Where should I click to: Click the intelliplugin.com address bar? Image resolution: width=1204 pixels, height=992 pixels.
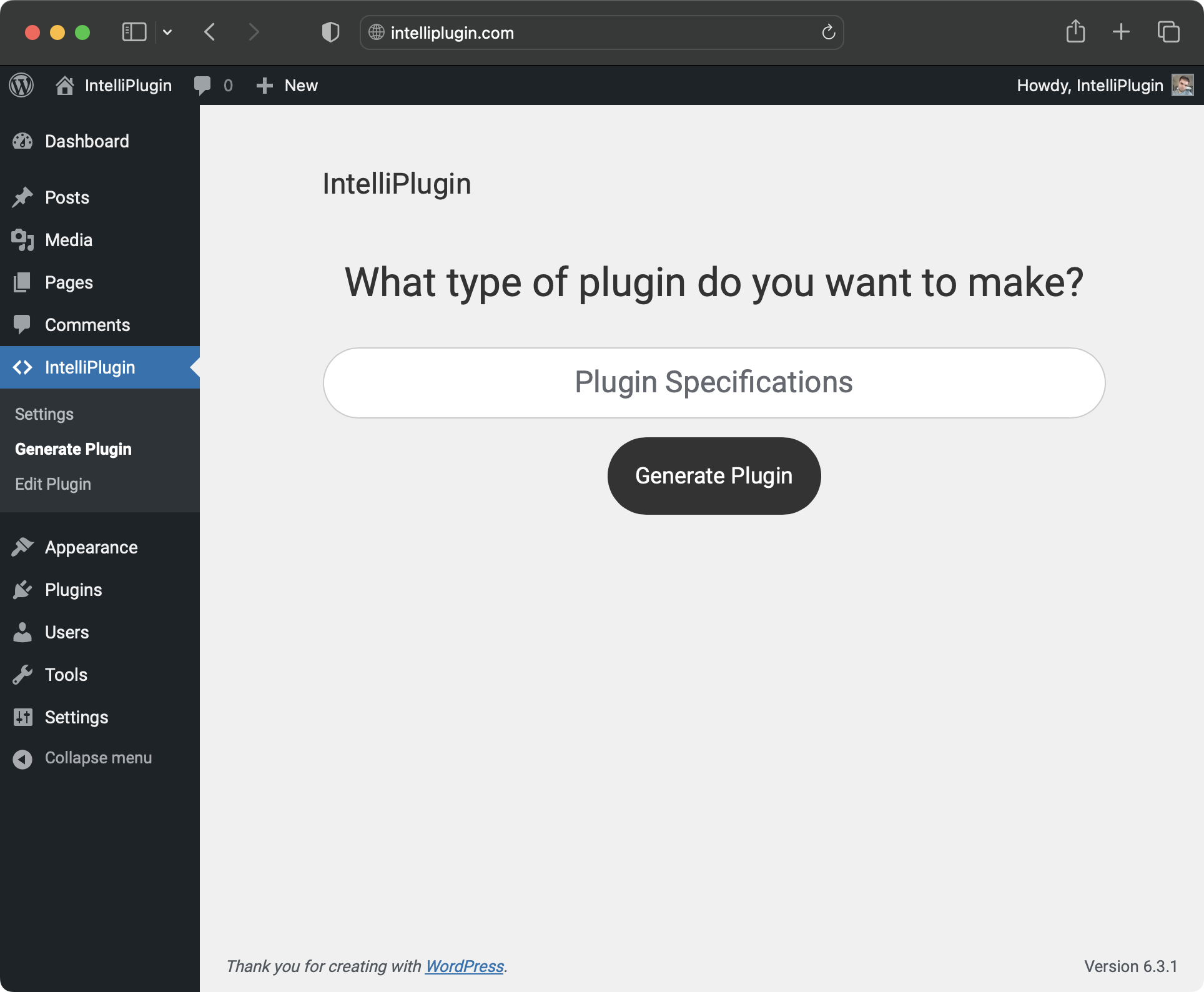601,32
